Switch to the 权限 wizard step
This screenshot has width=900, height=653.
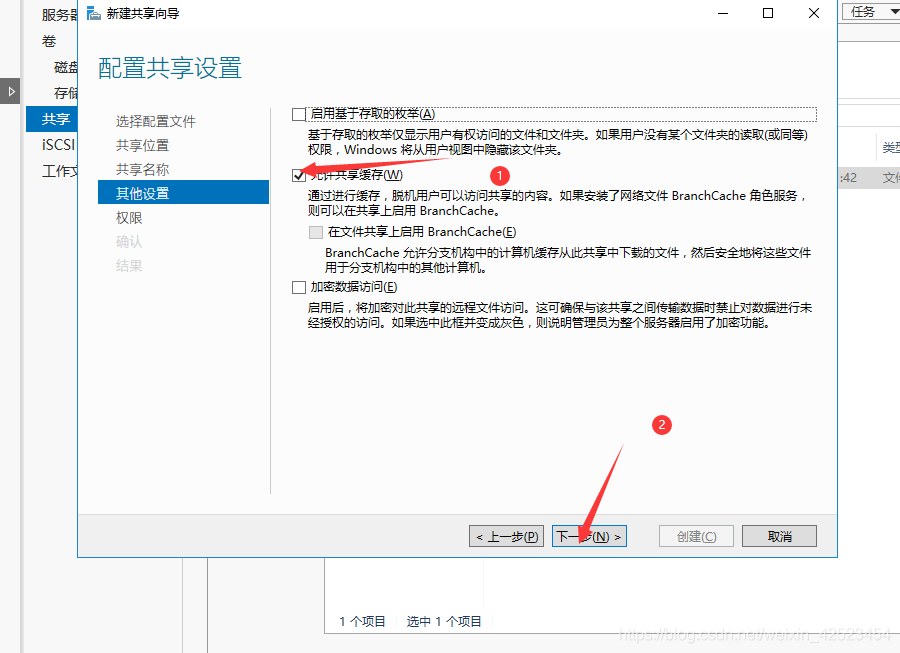click(x=129, y=217)
